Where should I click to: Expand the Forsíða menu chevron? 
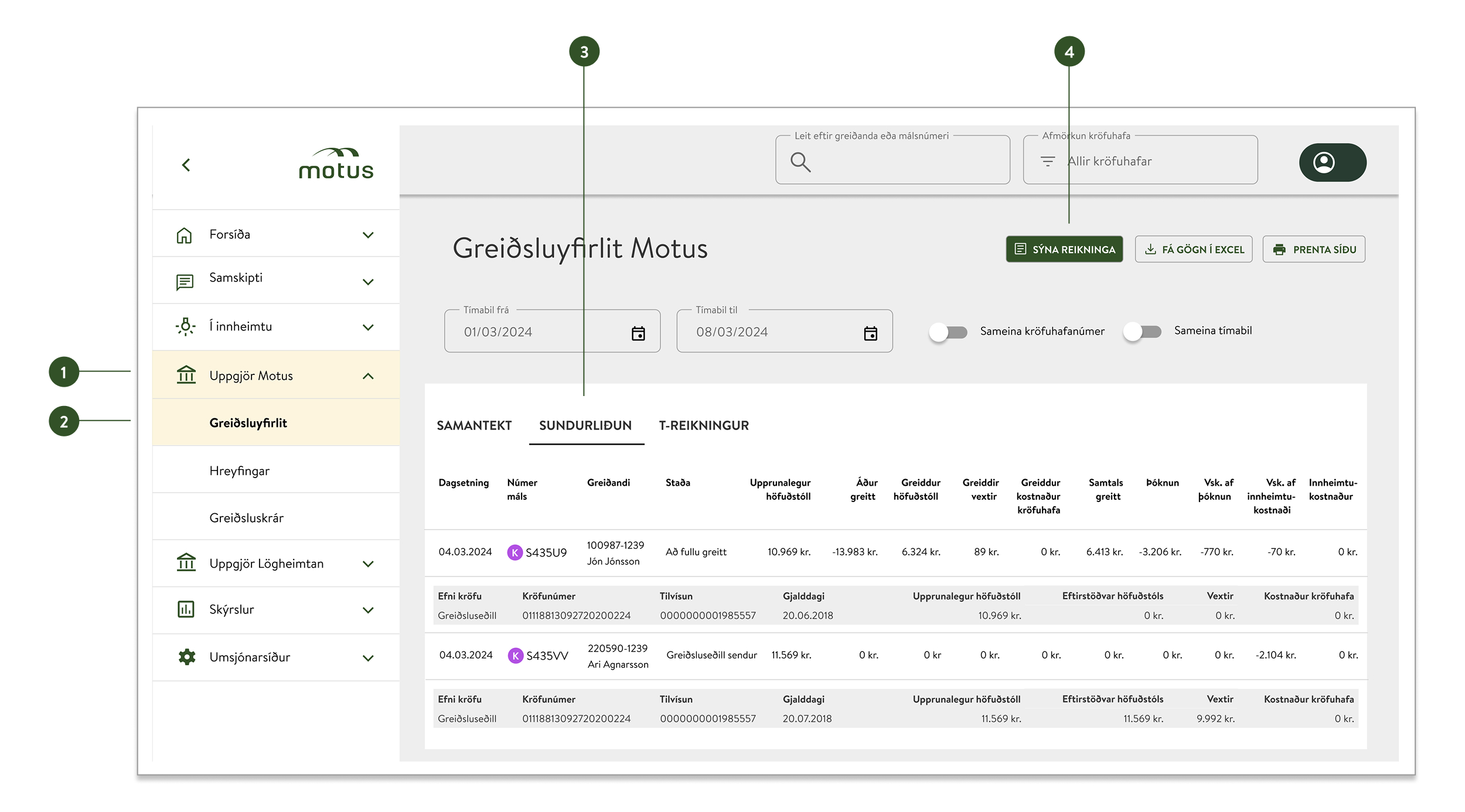(368, 235)
